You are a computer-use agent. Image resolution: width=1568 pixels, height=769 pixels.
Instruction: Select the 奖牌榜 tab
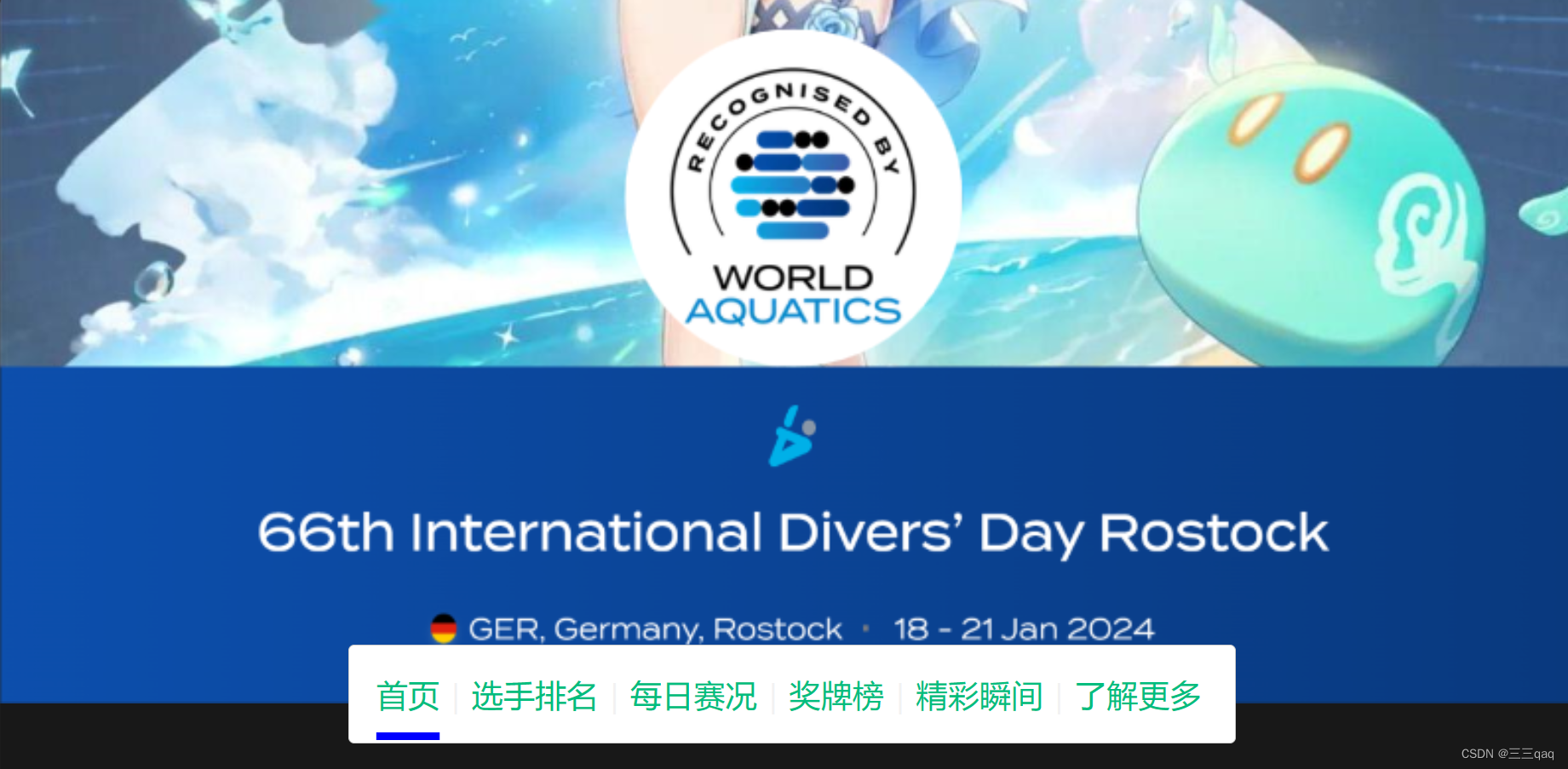tap(836, 697)
